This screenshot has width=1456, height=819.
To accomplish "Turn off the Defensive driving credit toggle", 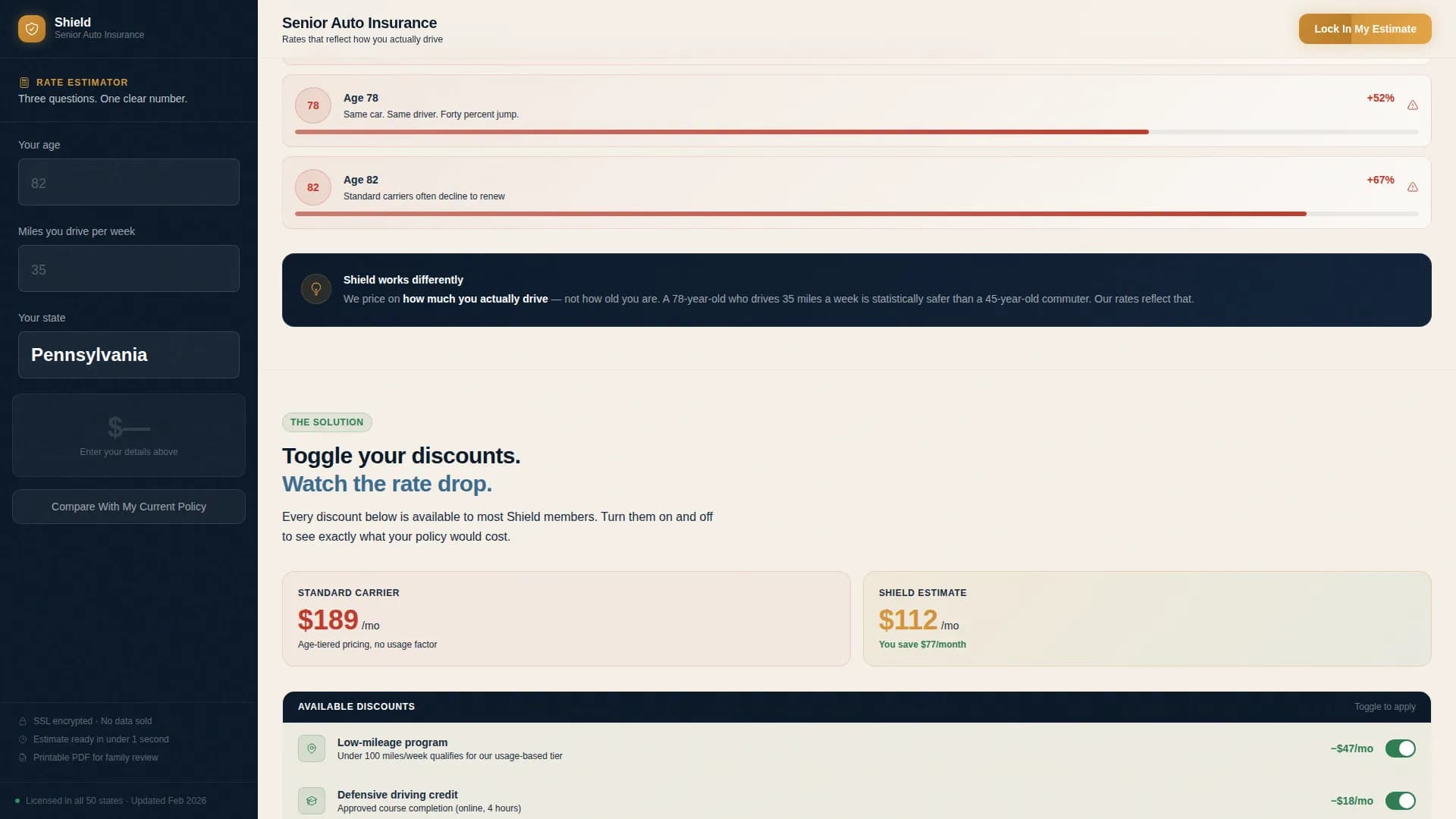I will [1401, 801].
